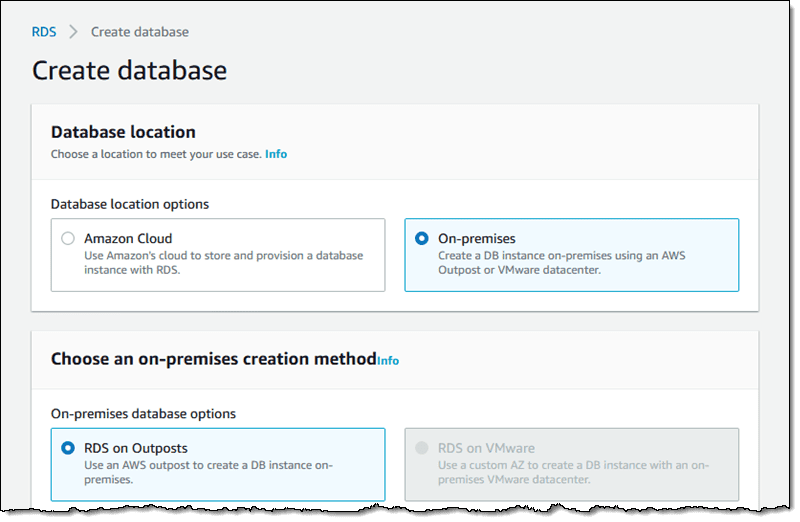Open Info link beside use case text
The image size is (800, 522).
(276, 154)
